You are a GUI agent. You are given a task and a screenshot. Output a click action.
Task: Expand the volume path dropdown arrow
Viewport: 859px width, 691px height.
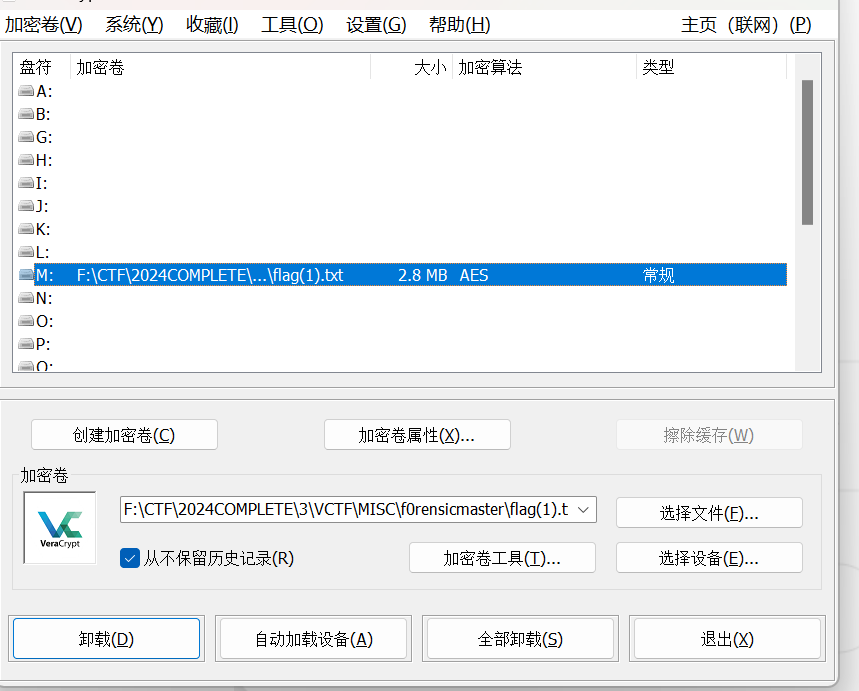pos(583,510)
